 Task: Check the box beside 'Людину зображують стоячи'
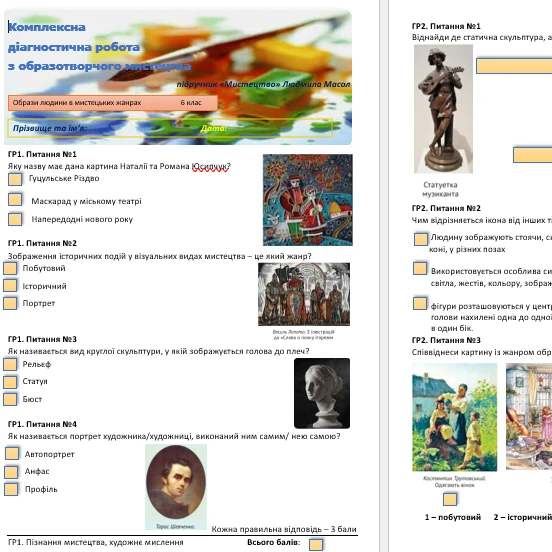pos(421,239)
